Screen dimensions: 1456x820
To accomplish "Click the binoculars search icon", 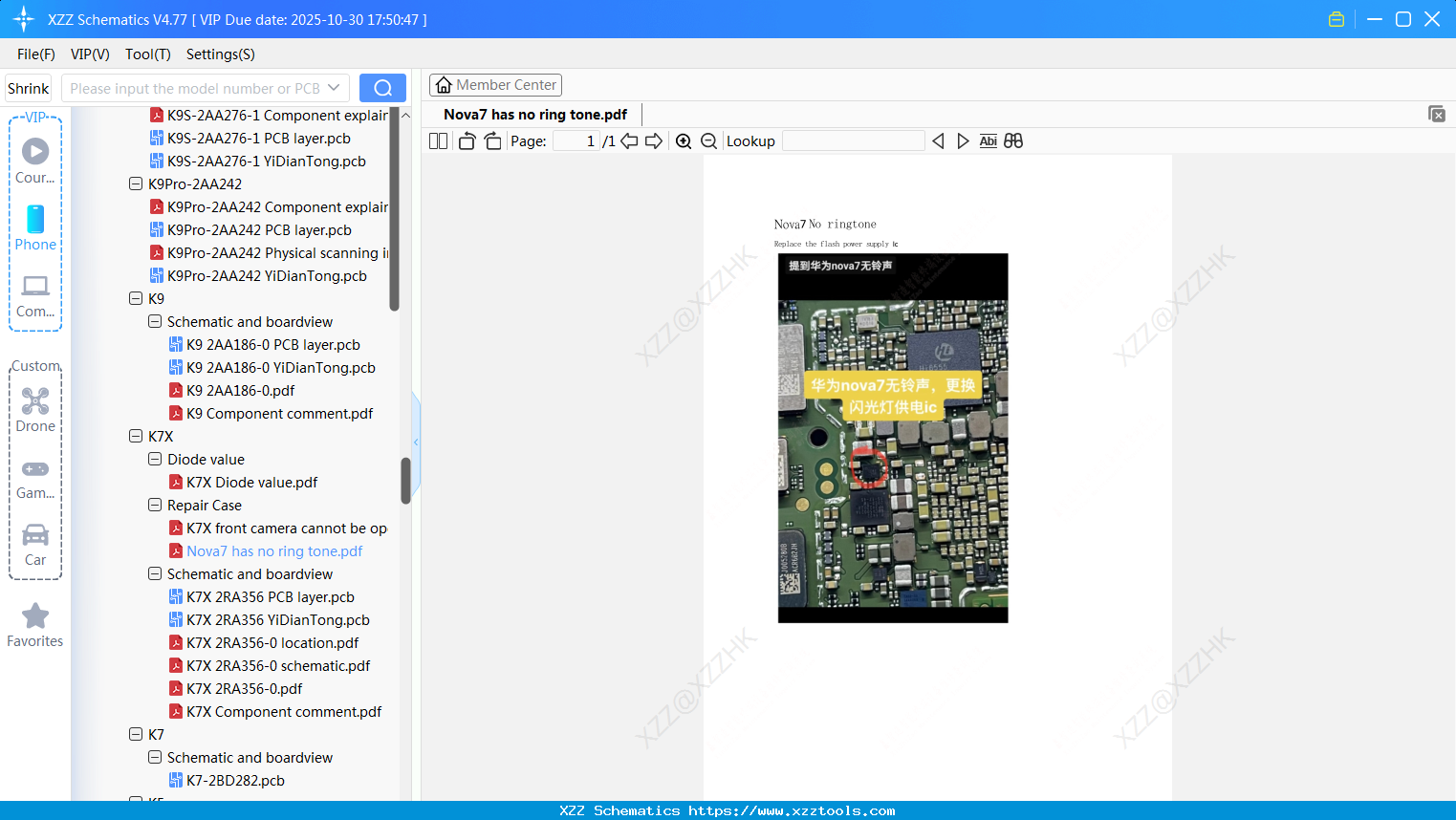I will click(x=1013, y=141).
